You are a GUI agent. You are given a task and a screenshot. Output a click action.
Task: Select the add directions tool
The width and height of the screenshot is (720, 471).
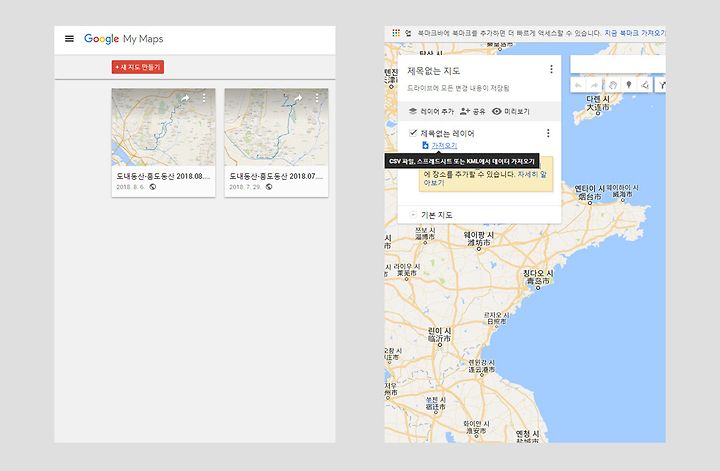click(x=661, y=85)
